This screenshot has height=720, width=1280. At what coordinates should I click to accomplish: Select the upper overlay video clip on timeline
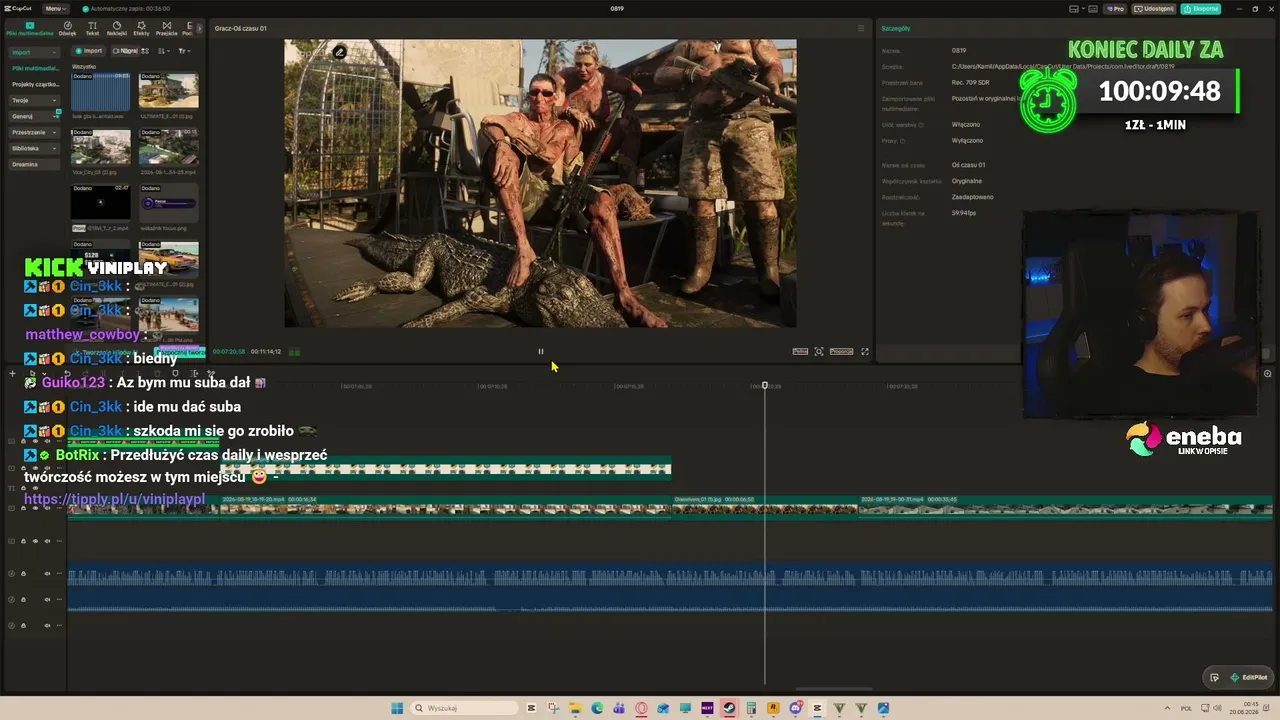[x=446, y=468]
